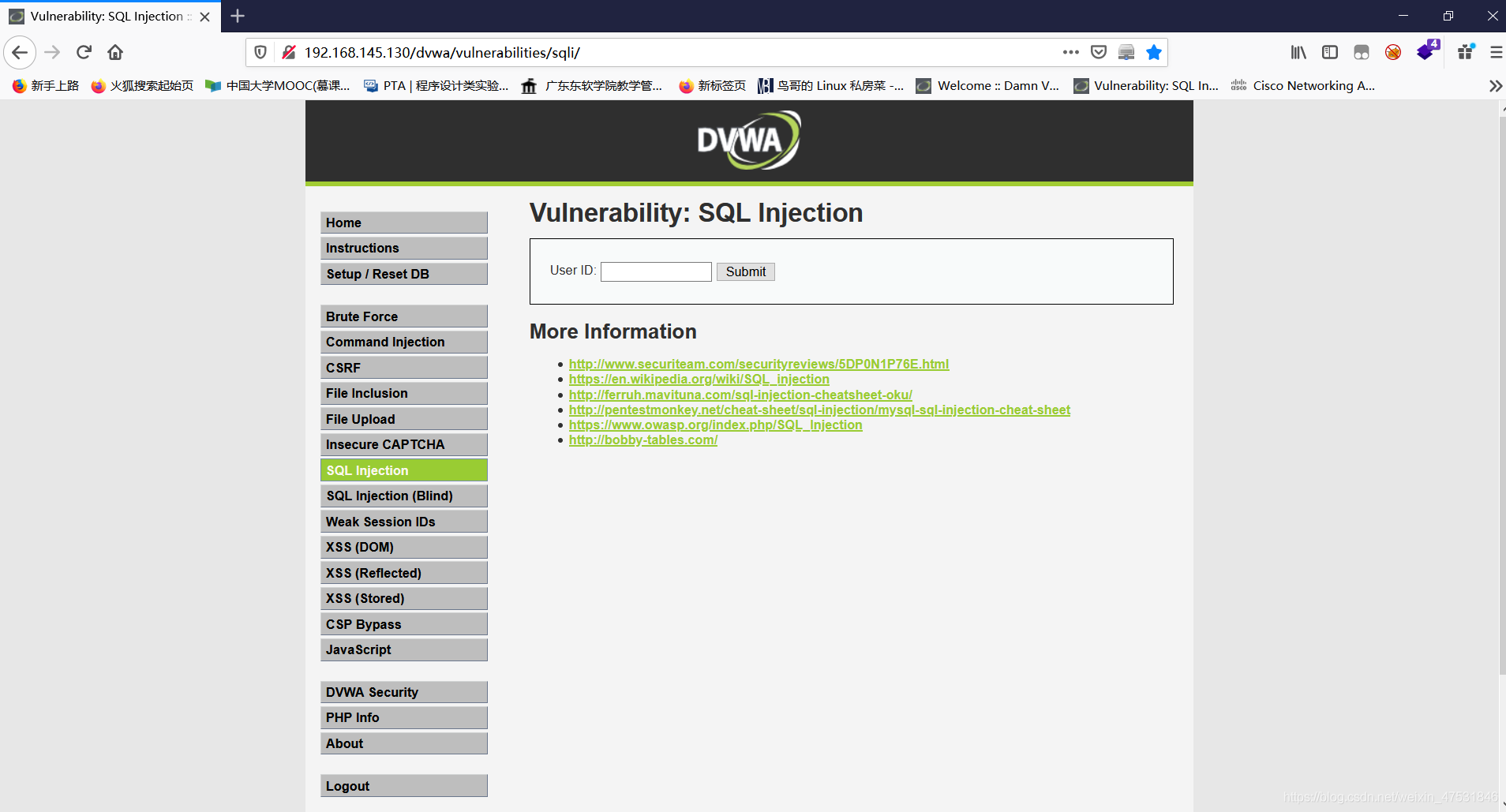Select the highlighted SQL Injection item
Screen dimensions: 1506x812
[404, 470]
